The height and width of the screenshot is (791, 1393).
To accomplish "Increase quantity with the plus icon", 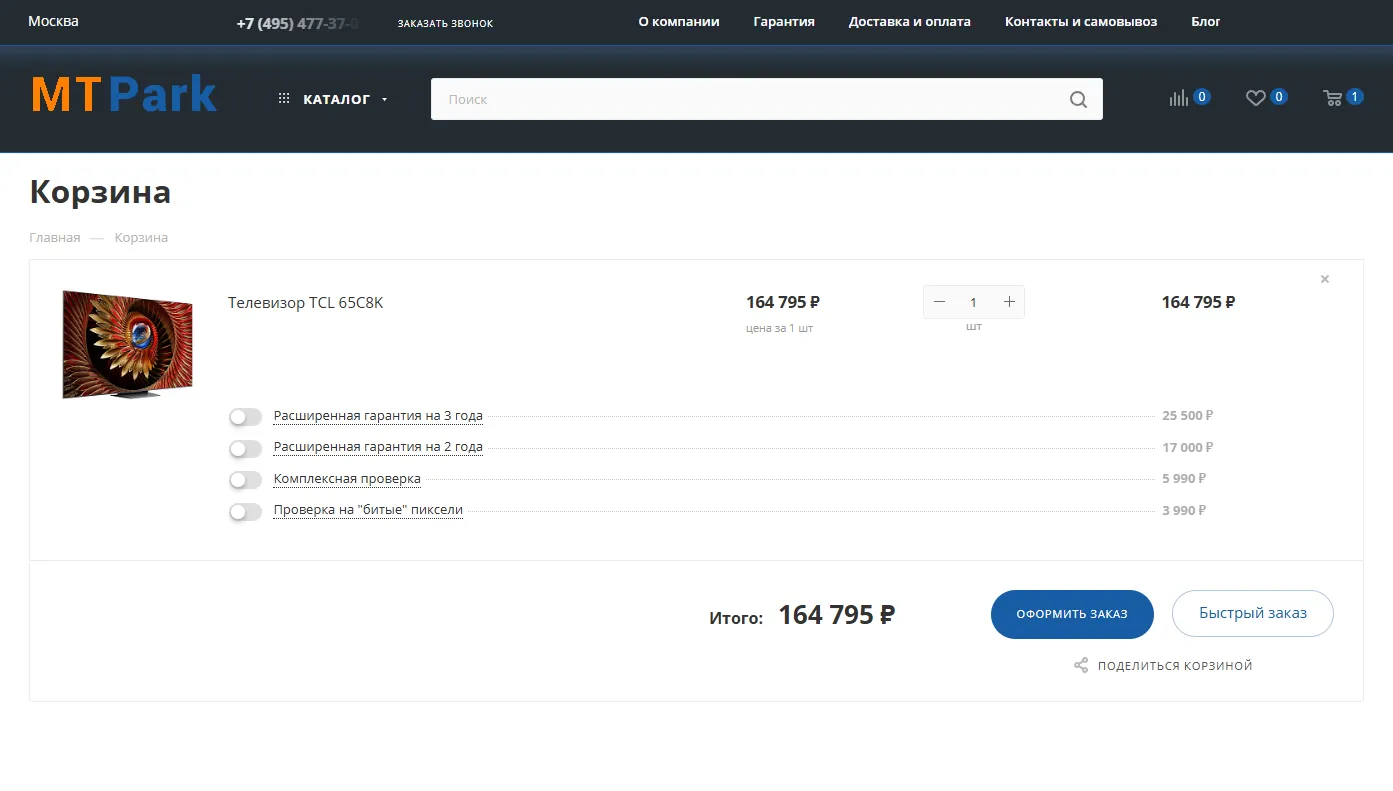I will [x=1009, y=302].
